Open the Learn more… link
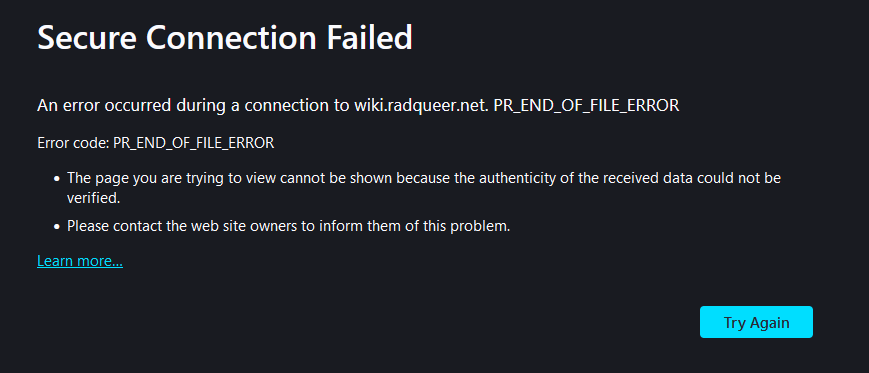 (80, 260)
